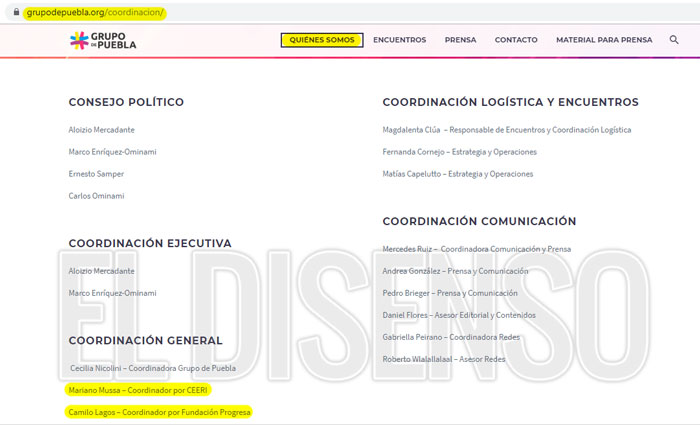The image size is (700, 425).
Task: Click the name Carlos Ominami
Action: click(x=96, y=196)
